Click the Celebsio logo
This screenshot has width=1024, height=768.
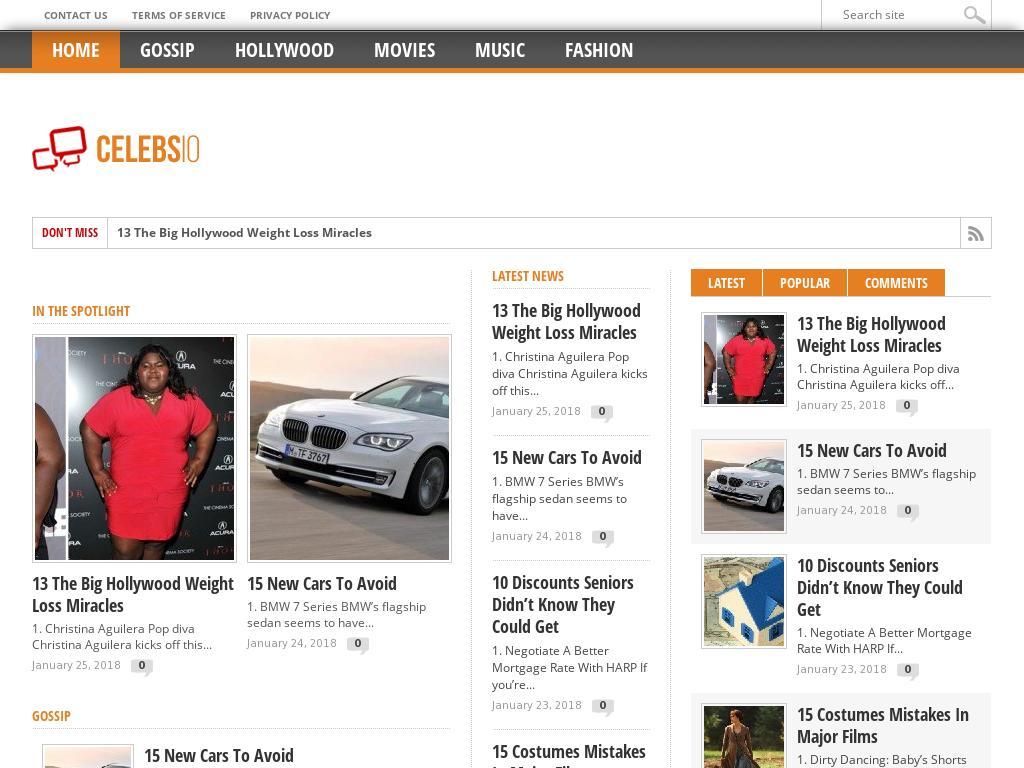116,149
